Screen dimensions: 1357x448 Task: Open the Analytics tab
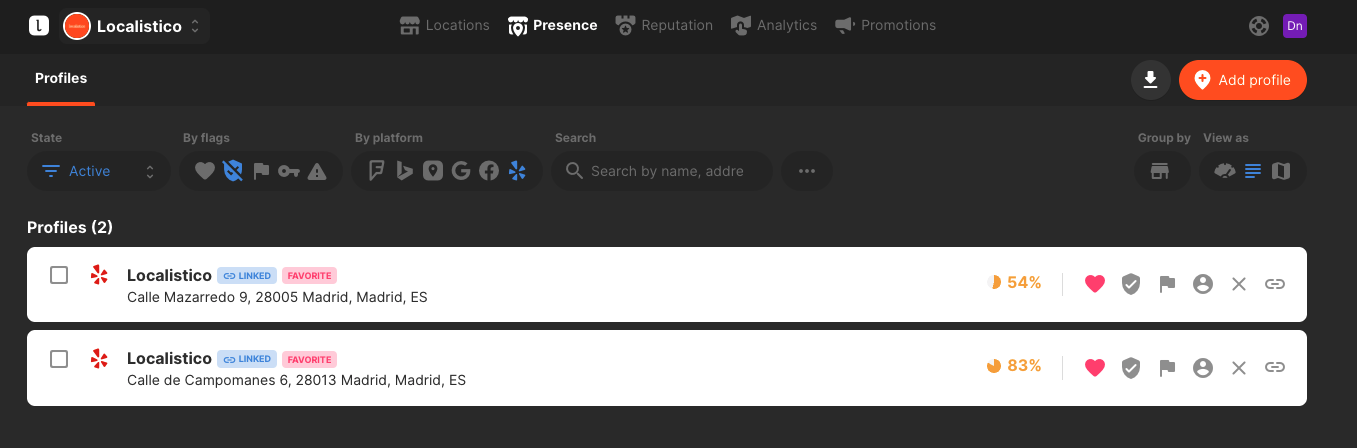(774, 25)
